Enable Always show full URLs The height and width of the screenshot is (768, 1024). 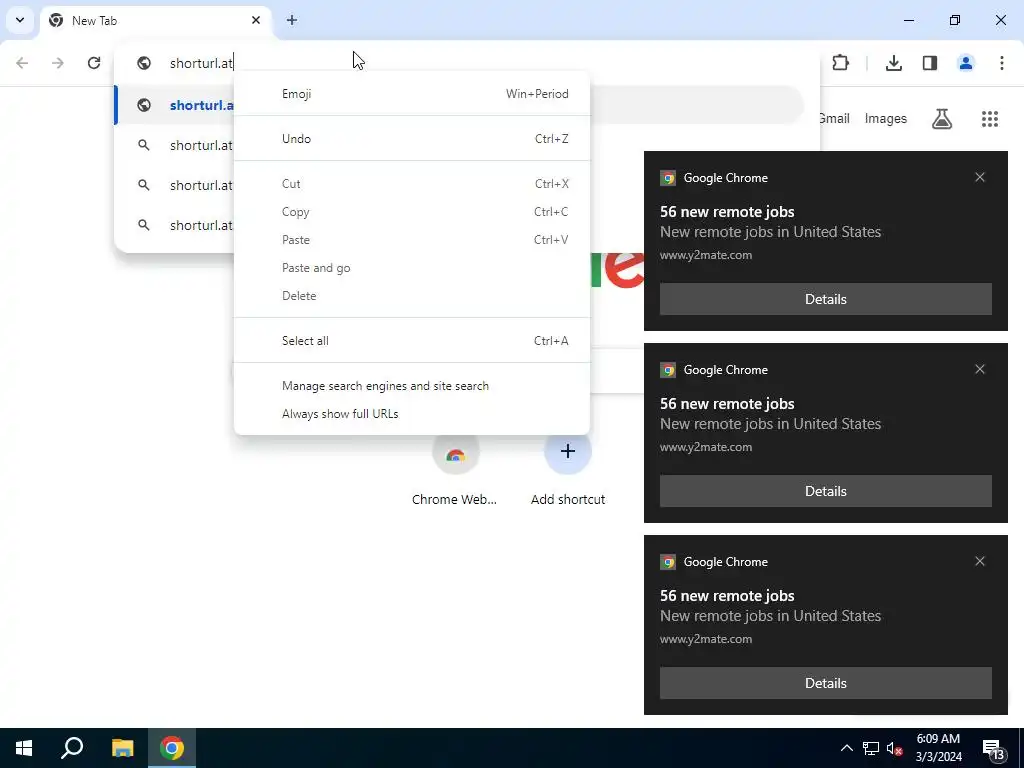(412, 414)
